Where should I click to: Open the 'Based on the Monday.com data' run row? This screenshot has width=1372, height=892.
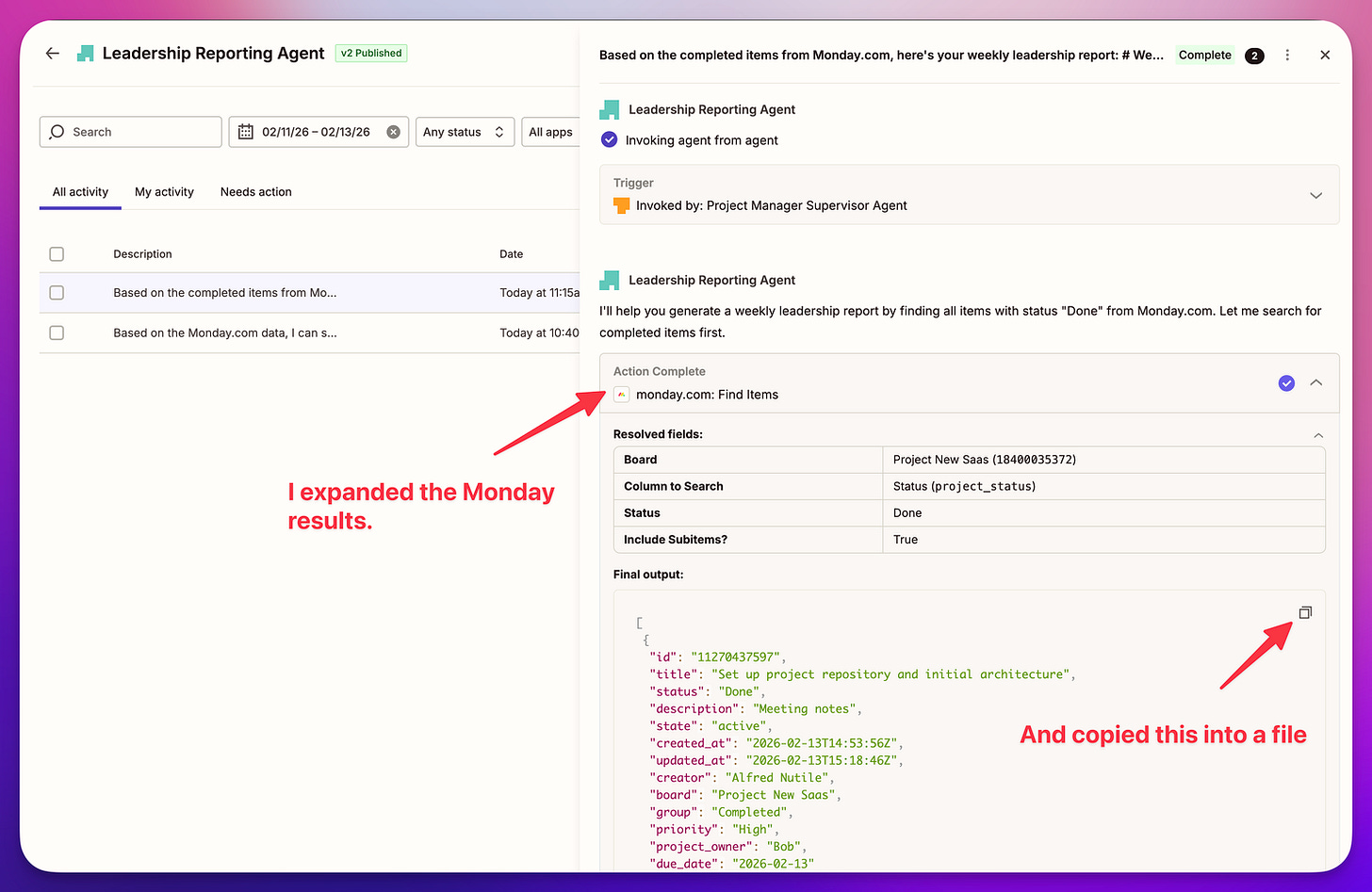(x=309, y=332)
